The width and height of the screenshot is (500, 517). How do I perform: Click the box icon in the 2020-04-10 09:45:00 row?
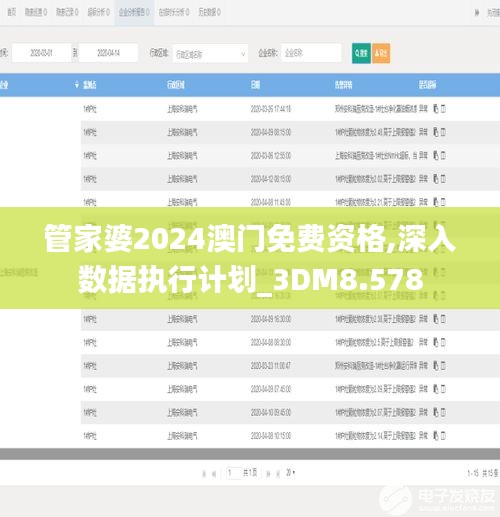pos(443,412)
